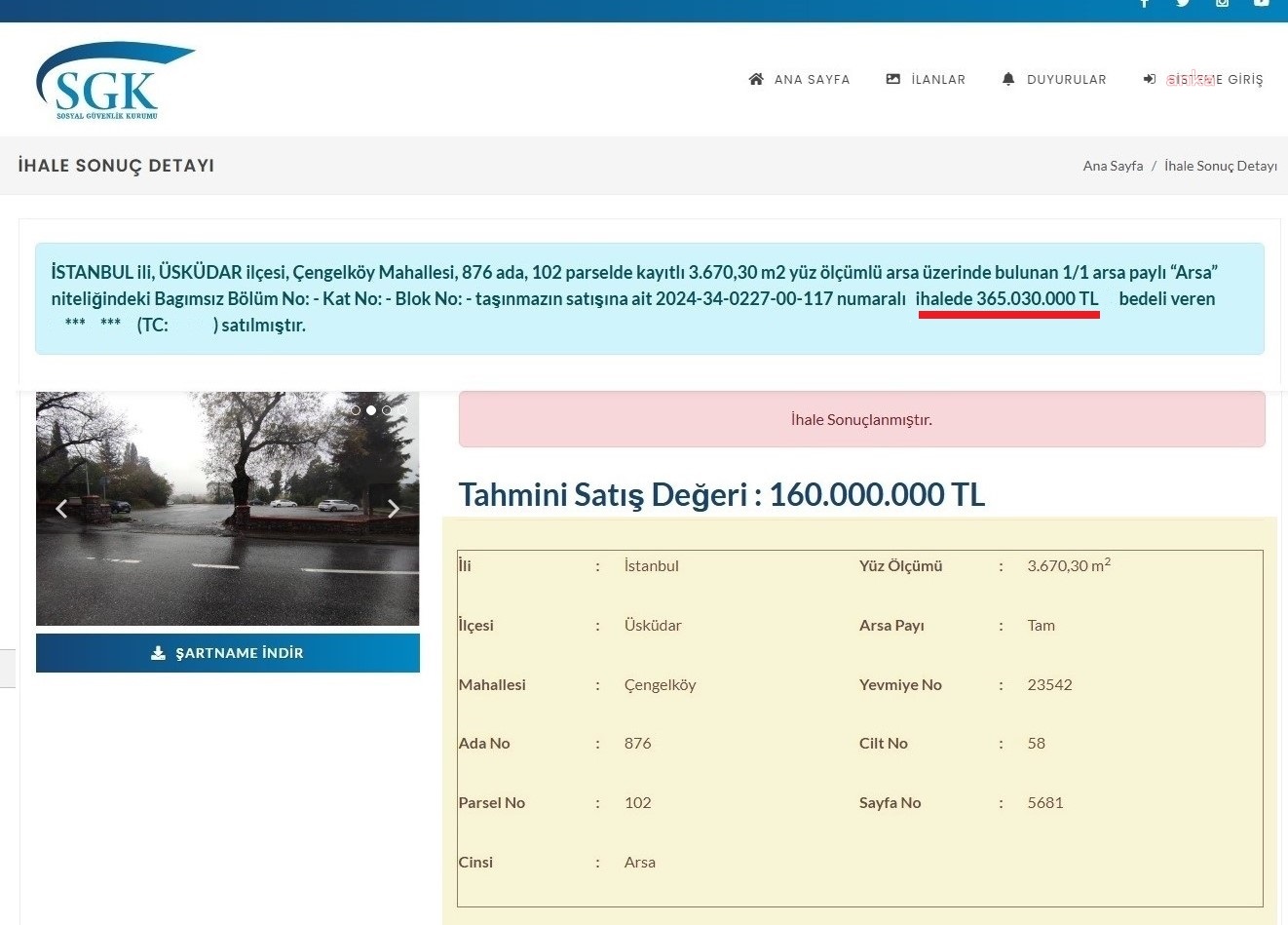
Task: Click the image icon beside İlanlar
Action: (893, 79)
